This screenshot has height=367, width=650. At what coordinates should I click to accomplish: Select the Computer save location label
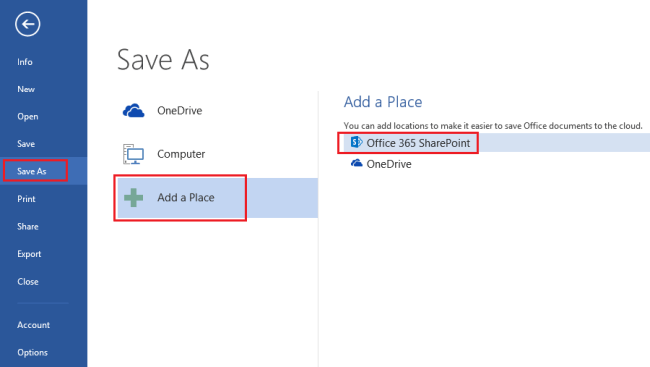pyautogui.click(x=181, y=154)
